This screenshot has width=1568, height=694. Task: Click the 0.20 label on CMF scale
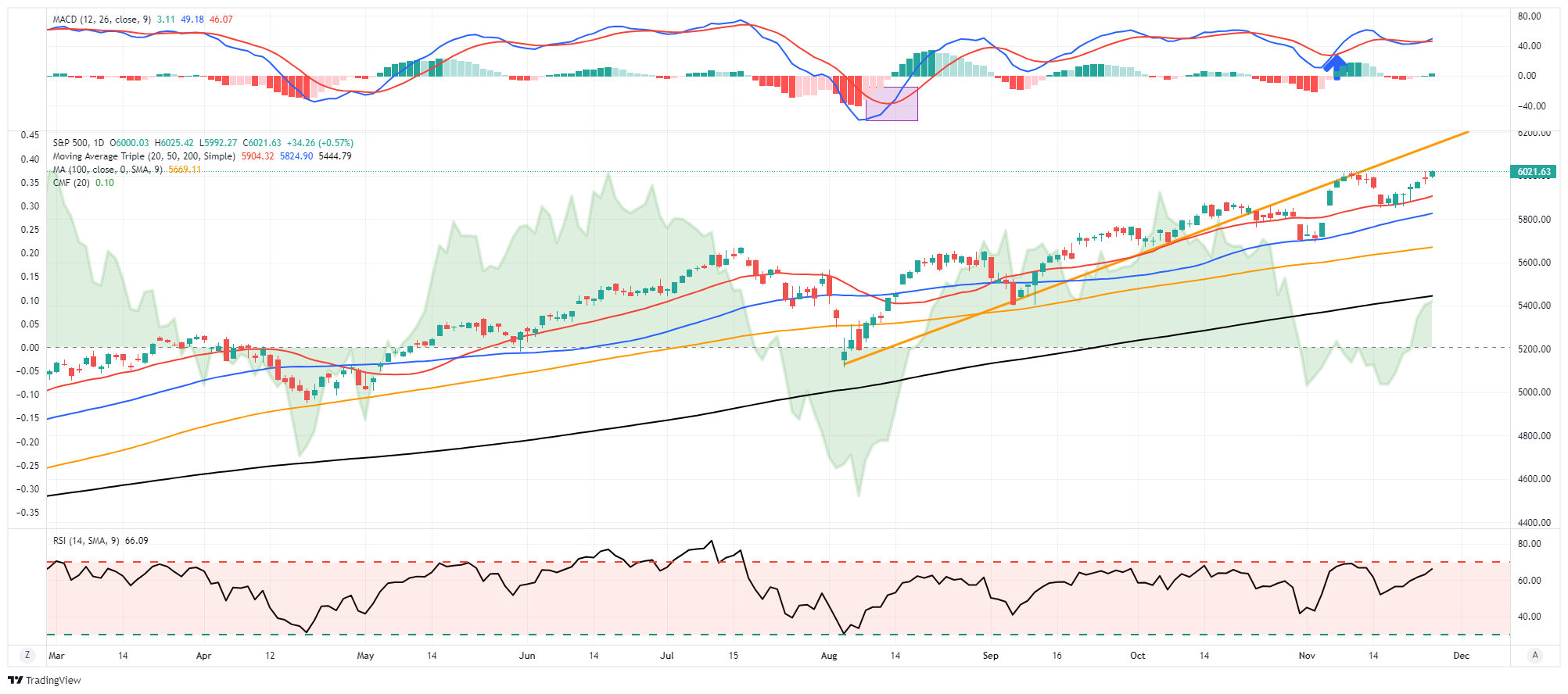[x=30, y=253]
